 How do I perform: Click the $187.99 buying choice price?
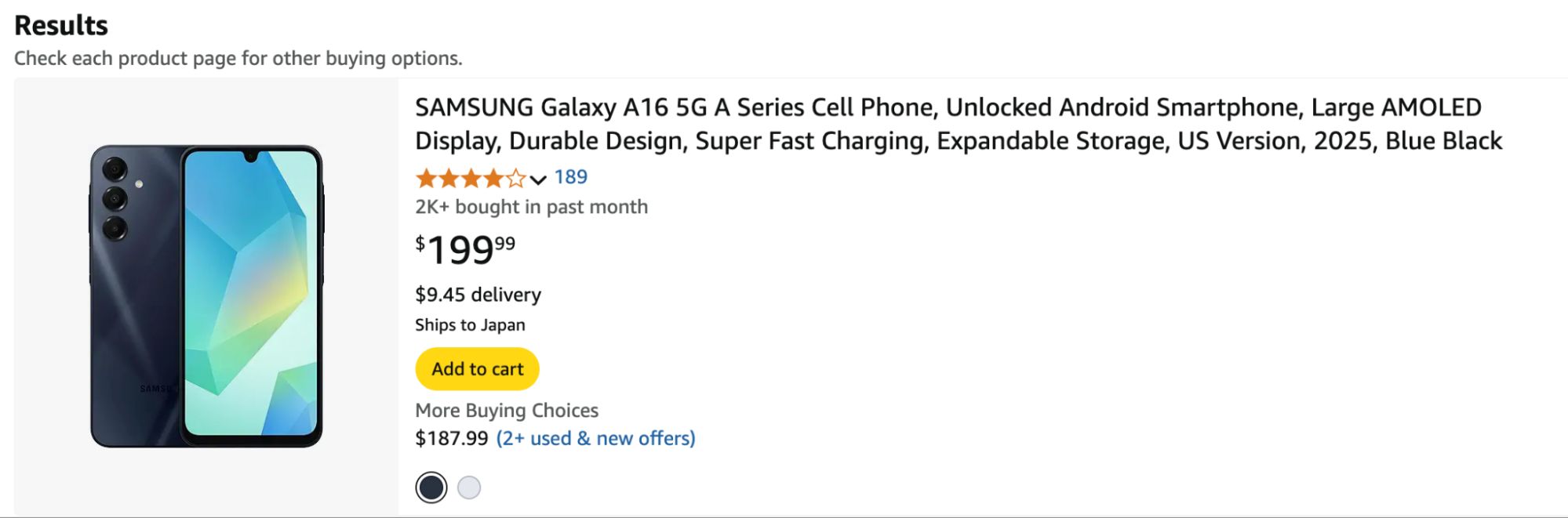(x=451, y=438)
